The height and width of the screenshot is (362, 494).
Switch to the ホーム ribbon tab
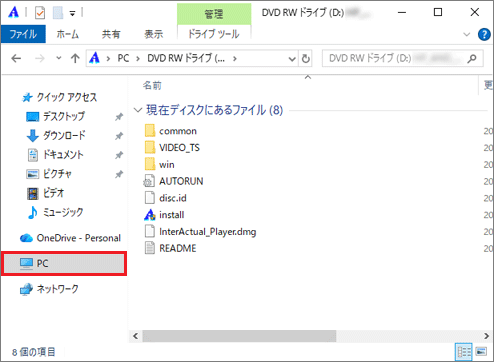(68, 34)
